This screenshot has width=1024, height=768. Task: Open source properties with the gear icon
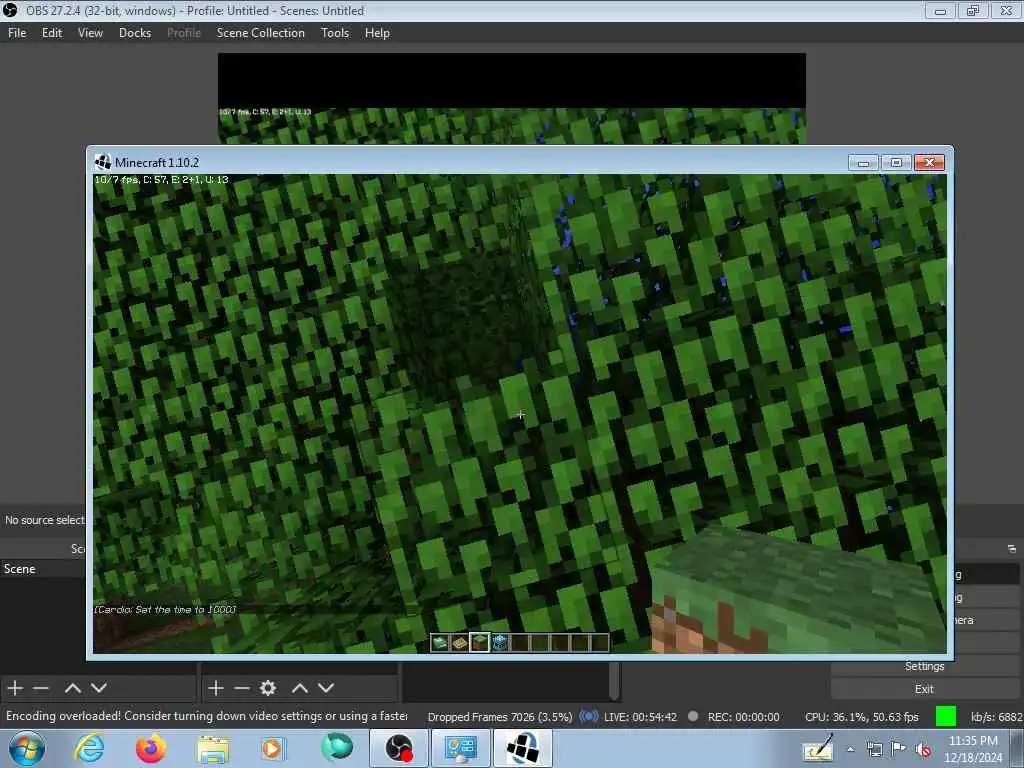[268, 688]
